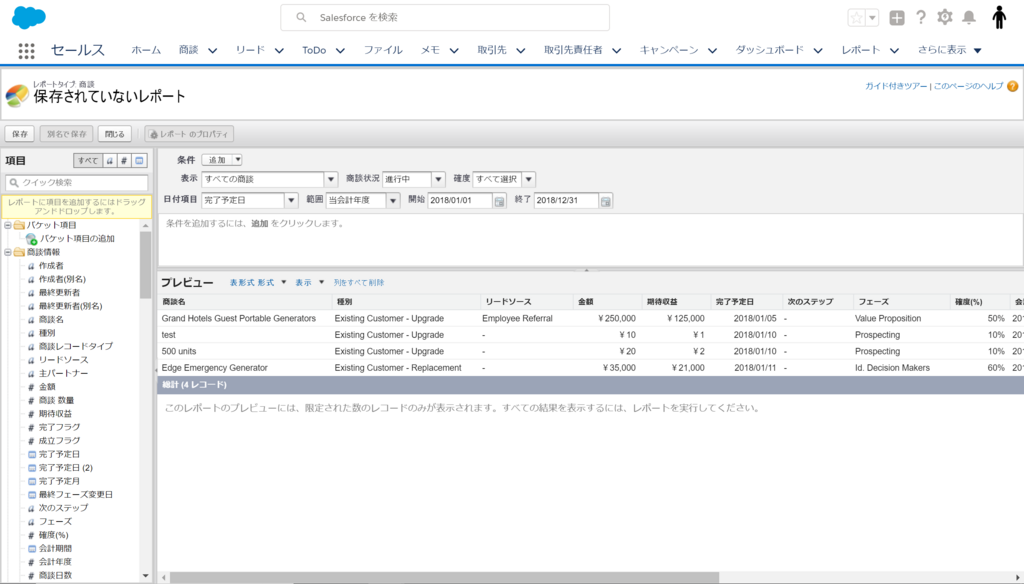Open the user profile avatar icon
This screenshot has height=584, width=1024.
pyautogui.click(x=999, y=18)
